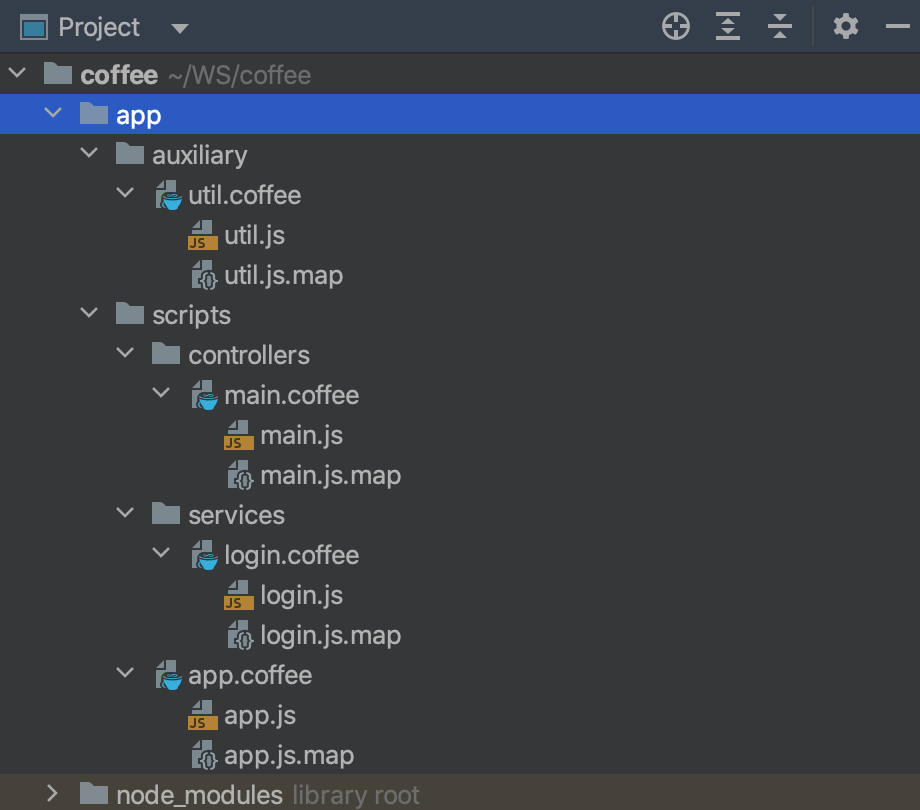The height and width of the screenshot is (810, 920).
Task: Collapse the app.coffee file node
Action: pos(125,674)
